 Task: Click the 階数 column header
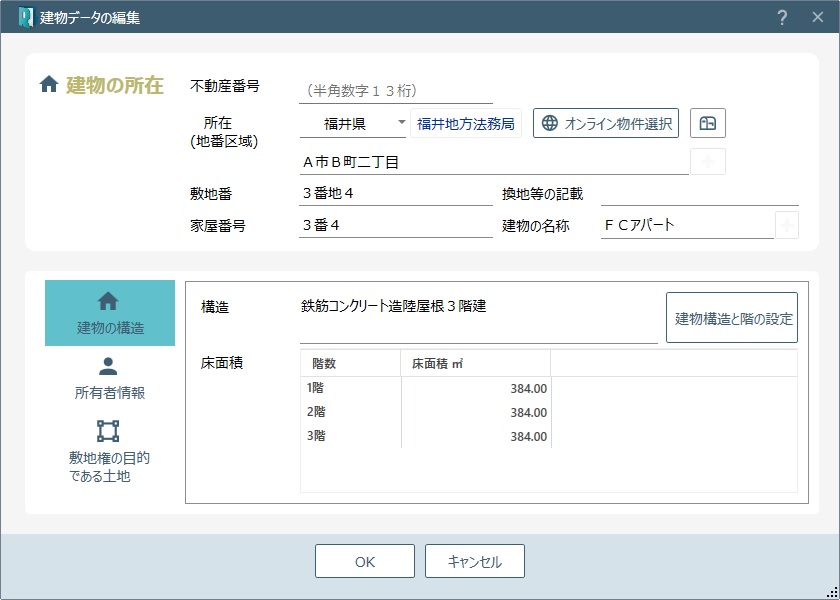pos(350,363)
